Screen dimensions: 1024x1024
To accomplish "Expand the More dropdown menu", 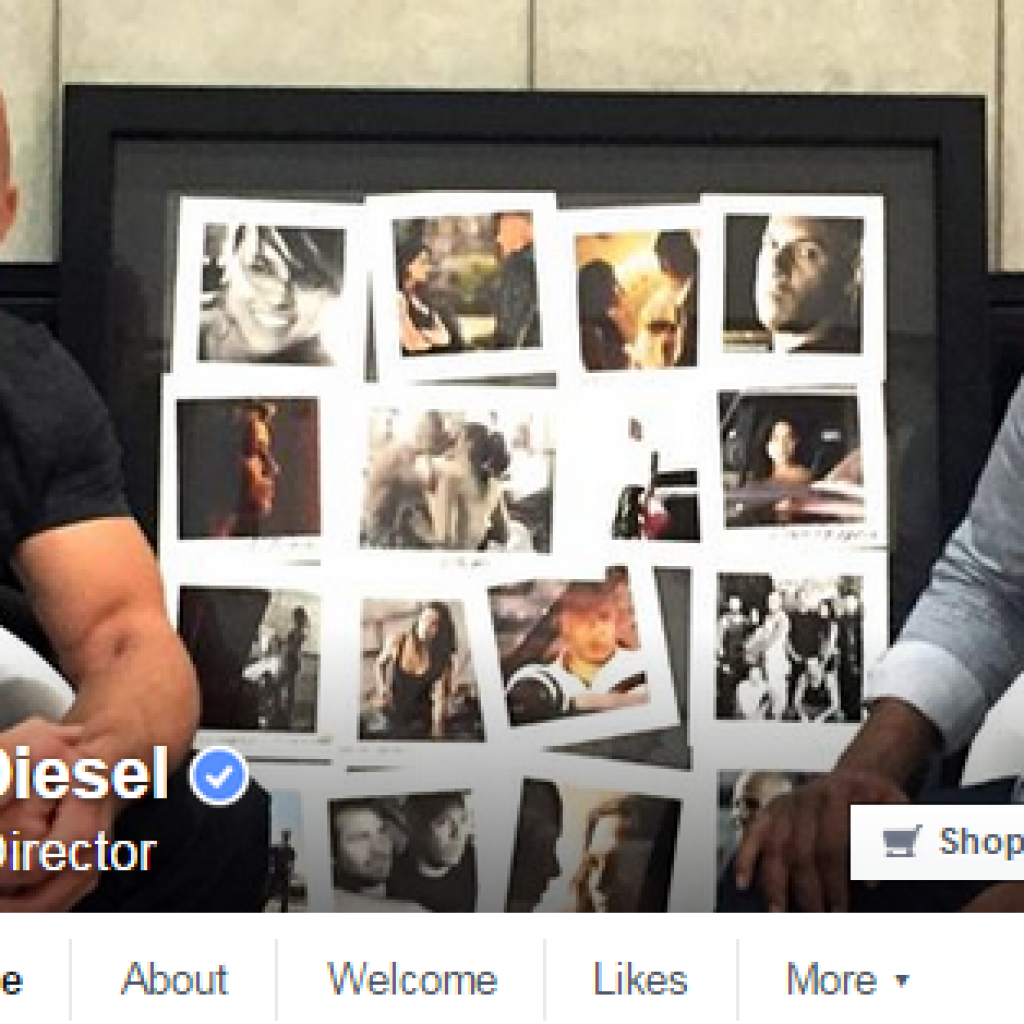I will click(x=847, y=979).
